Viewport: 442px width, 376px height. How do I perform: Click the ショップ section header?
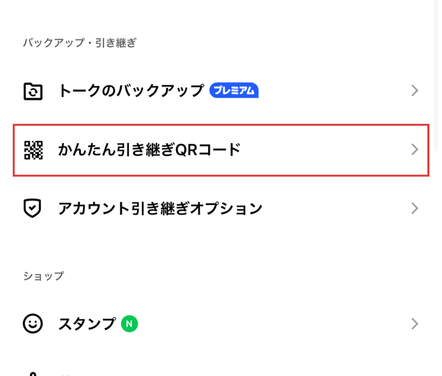[x=43, y=276]
